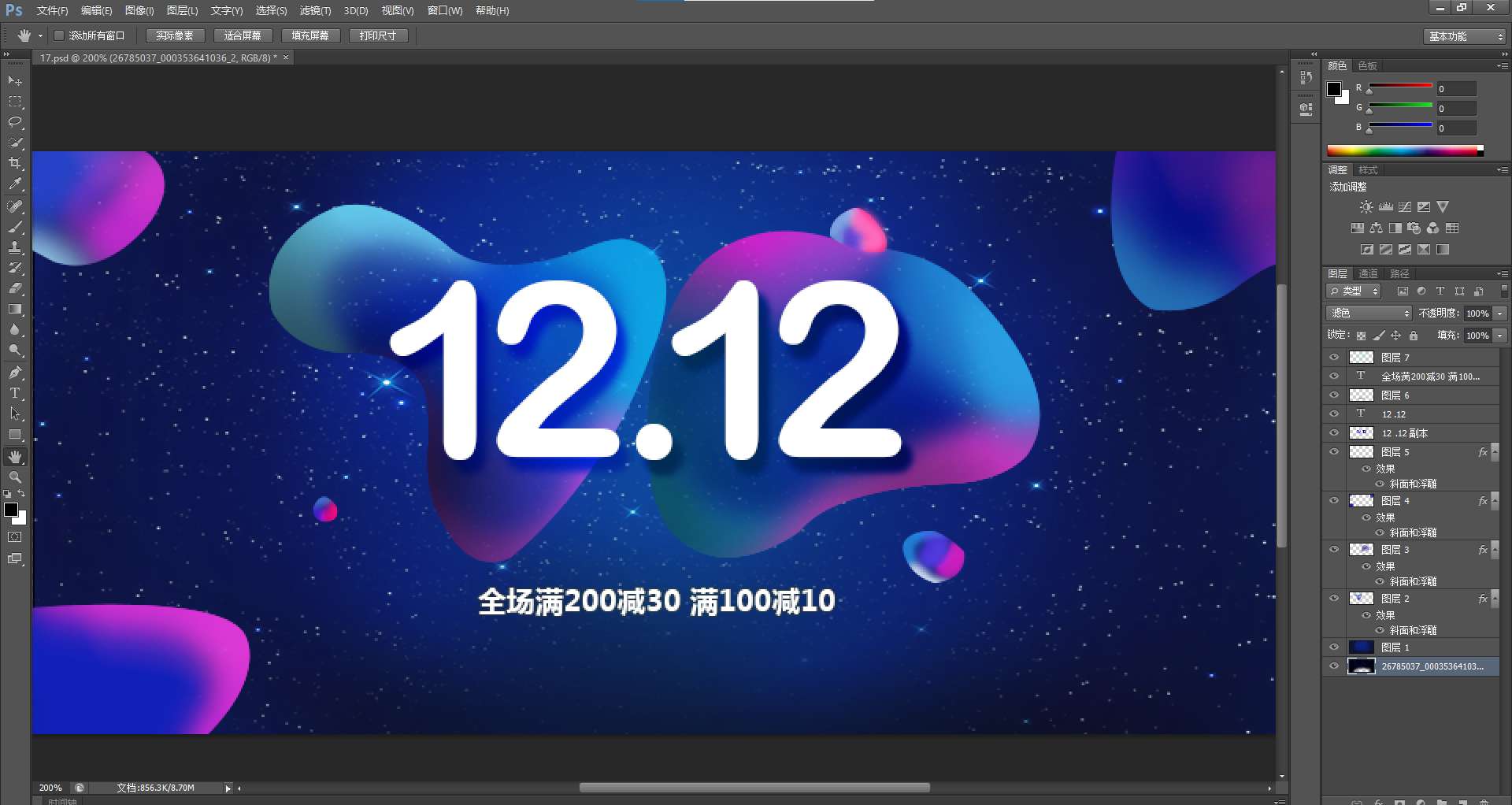The height and width of the screenshot is (805, 1512).
Task: Hide layer 图层 6
Action: [1334, 395]
